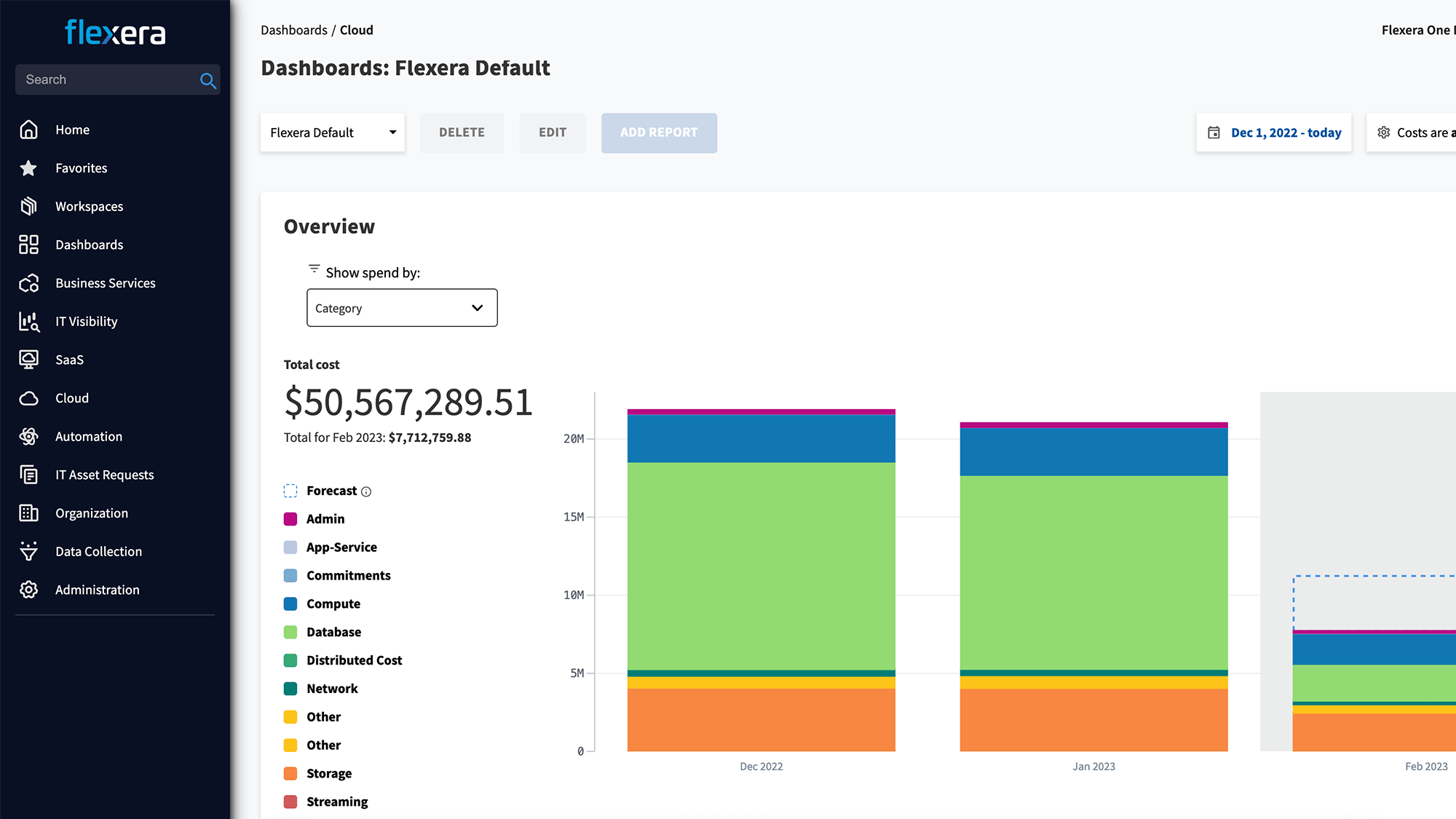Select the EDIT menu option
The image size is (1456, 819).
click(x=553, y=131)
